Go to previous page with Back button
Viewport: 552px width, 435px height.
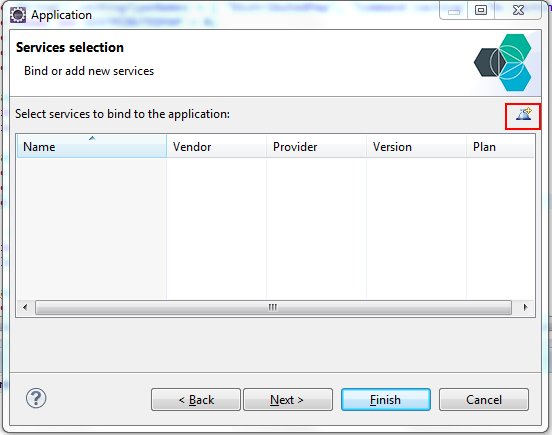click(196, 400)
